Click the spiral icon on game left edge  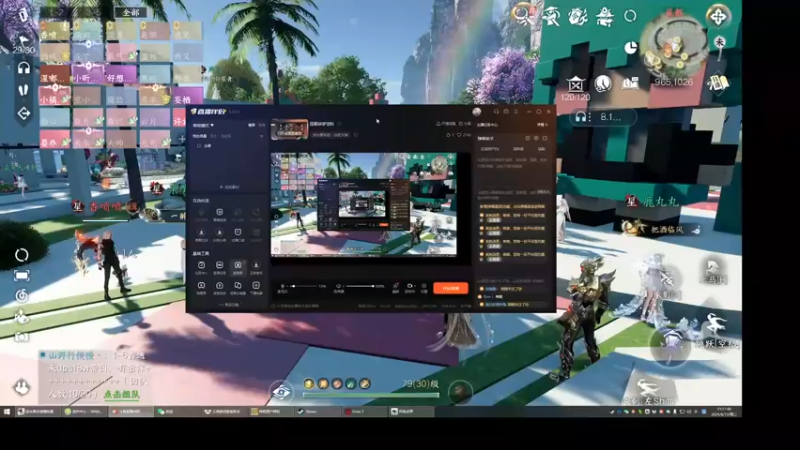[21, 295]
